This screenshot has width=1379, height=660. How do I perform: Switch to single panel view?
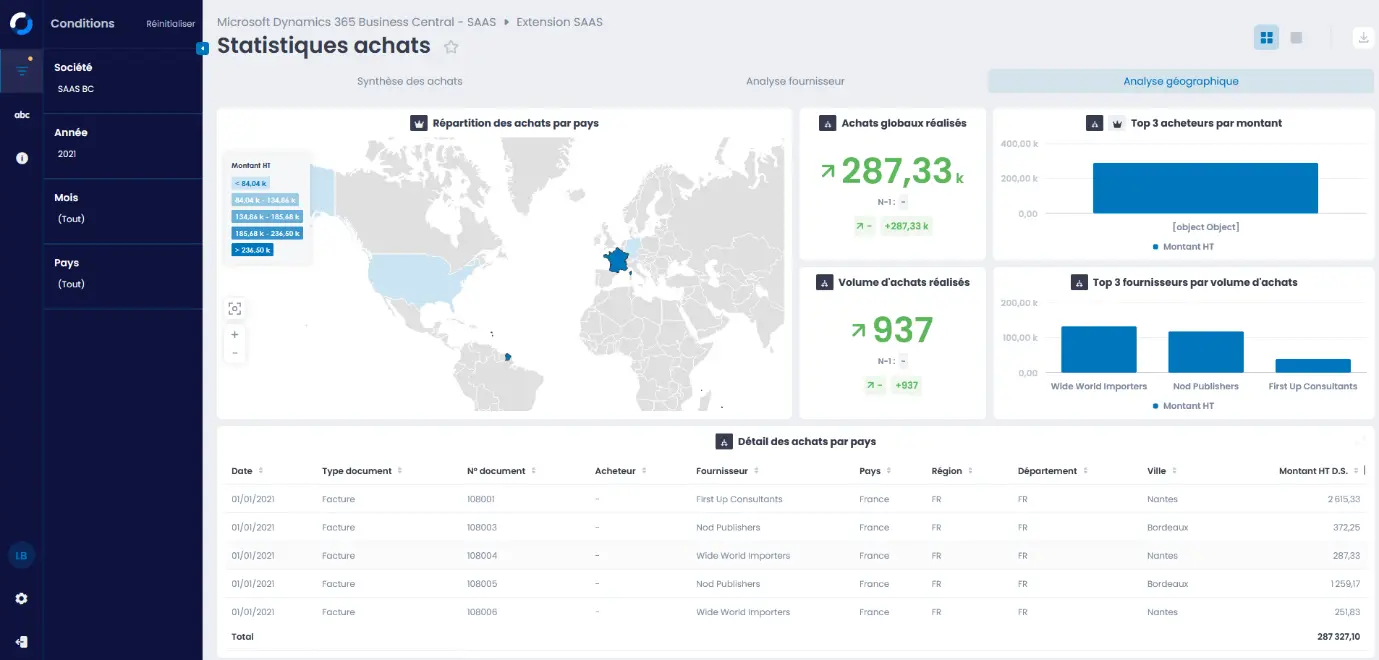(1296, 38)
